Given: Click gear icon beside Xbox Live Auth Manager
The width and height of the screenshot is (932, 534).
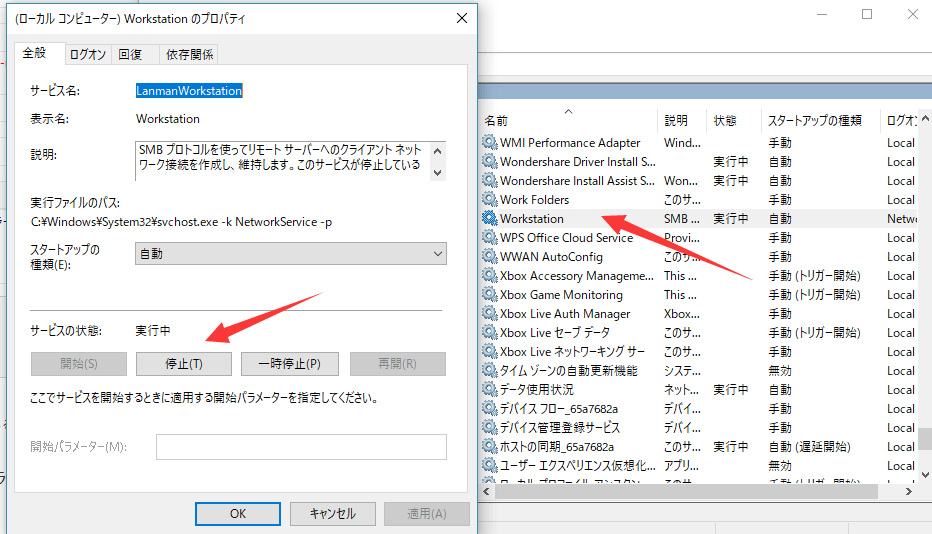Looking at the screenshot, I should 489,313.
